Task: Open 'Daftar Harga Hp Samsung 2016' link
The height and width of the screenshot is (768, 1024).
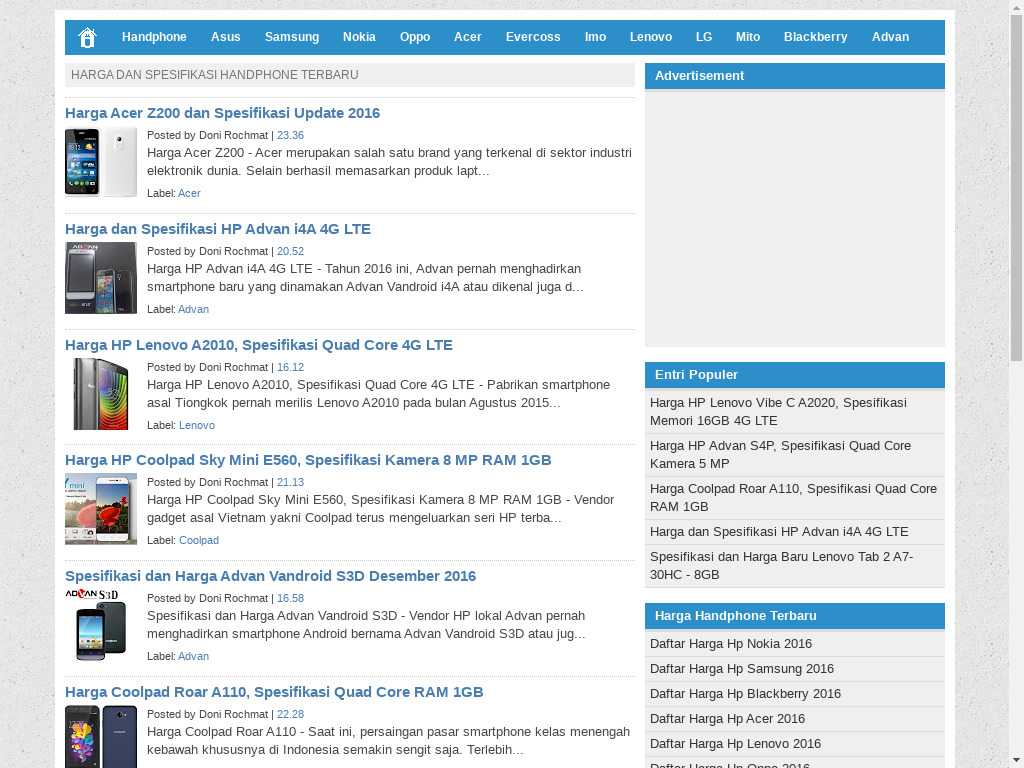Action: pos(741,669)
